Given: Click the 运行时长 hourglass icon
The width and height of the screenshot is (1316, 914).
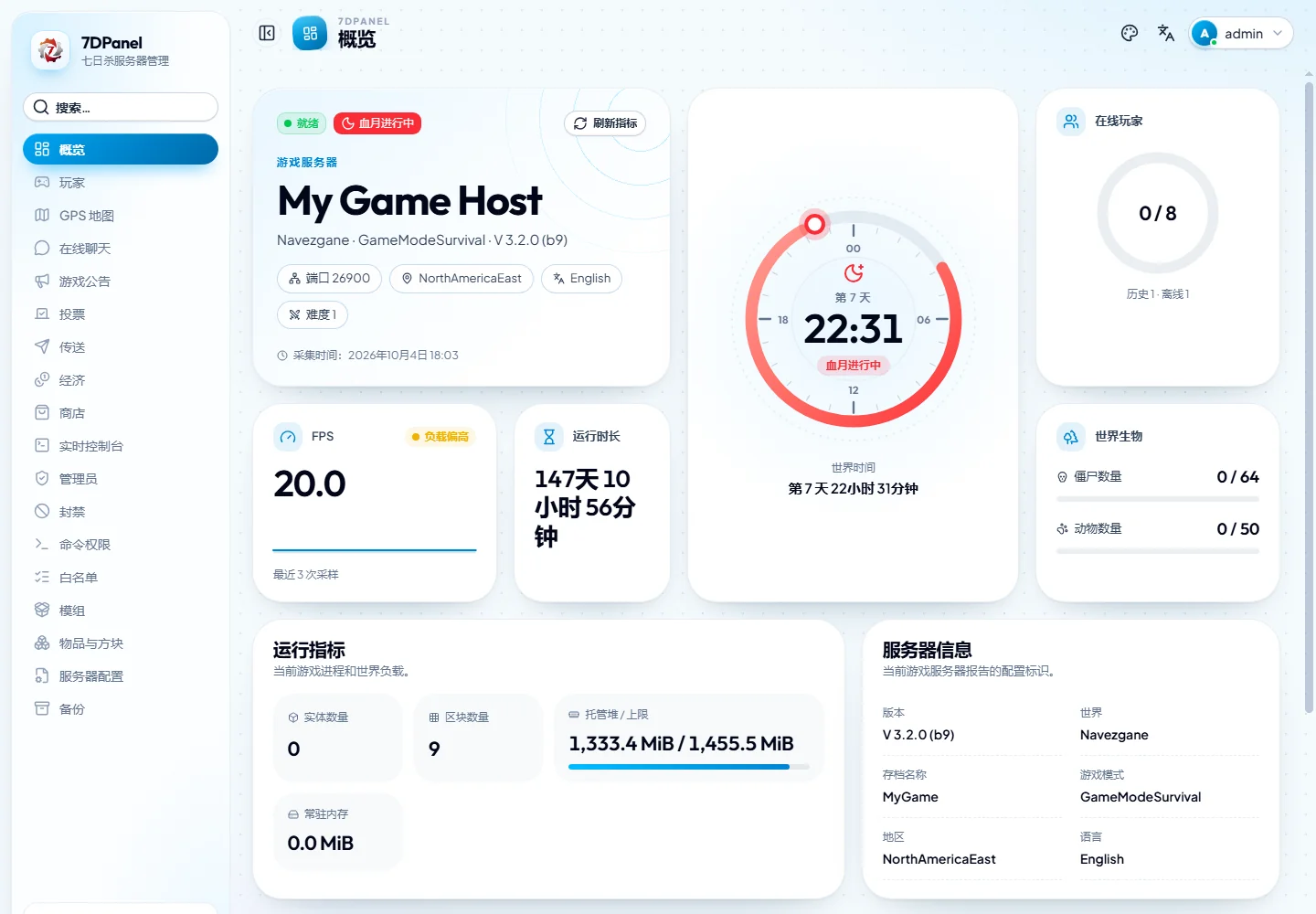Looking at the screenshot, I should [548, 437].
